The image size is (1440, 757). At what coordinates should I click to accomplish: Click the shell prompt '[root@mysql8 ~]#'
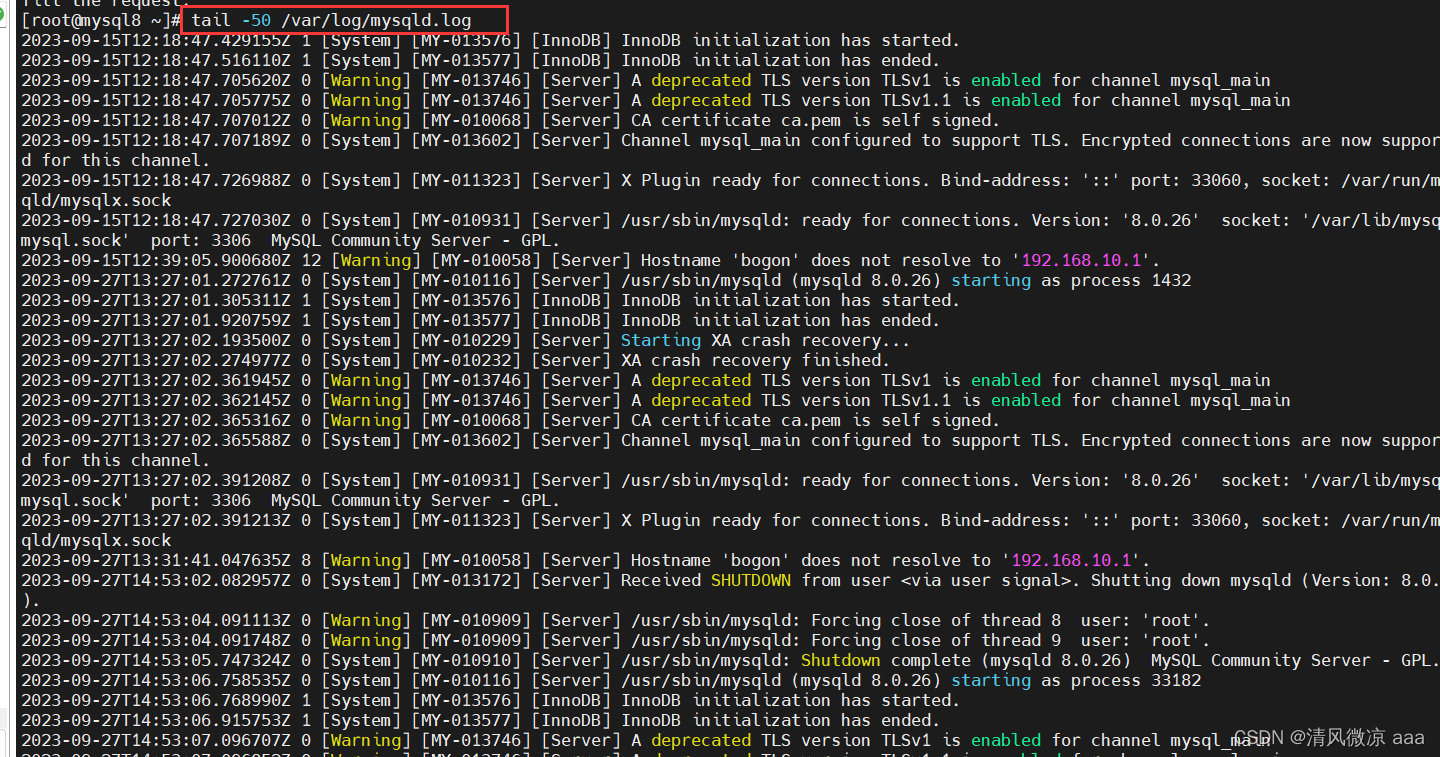pos(101,20)
